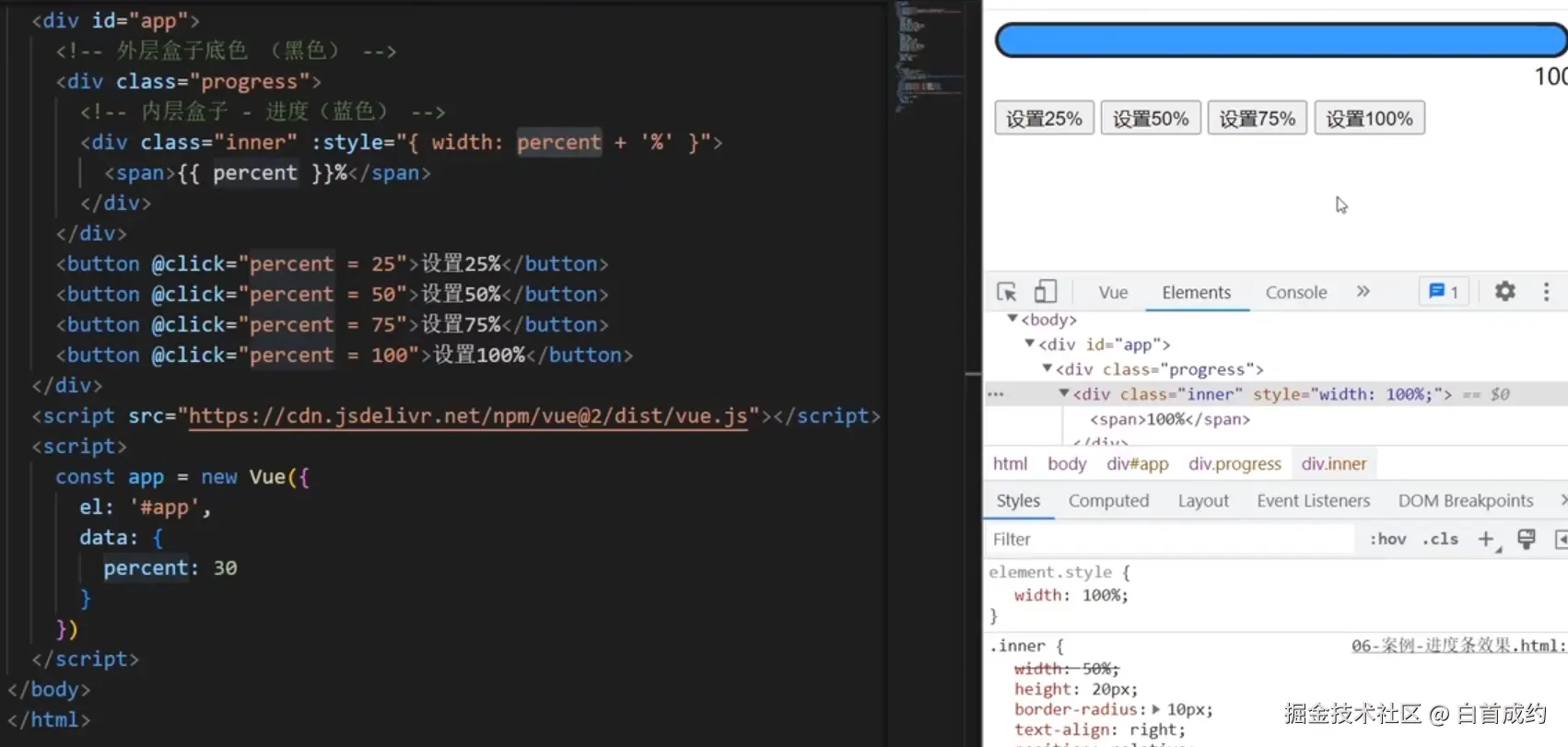
Task: Click the struck-through width 50% declaration
Action: pos(1067,669)
